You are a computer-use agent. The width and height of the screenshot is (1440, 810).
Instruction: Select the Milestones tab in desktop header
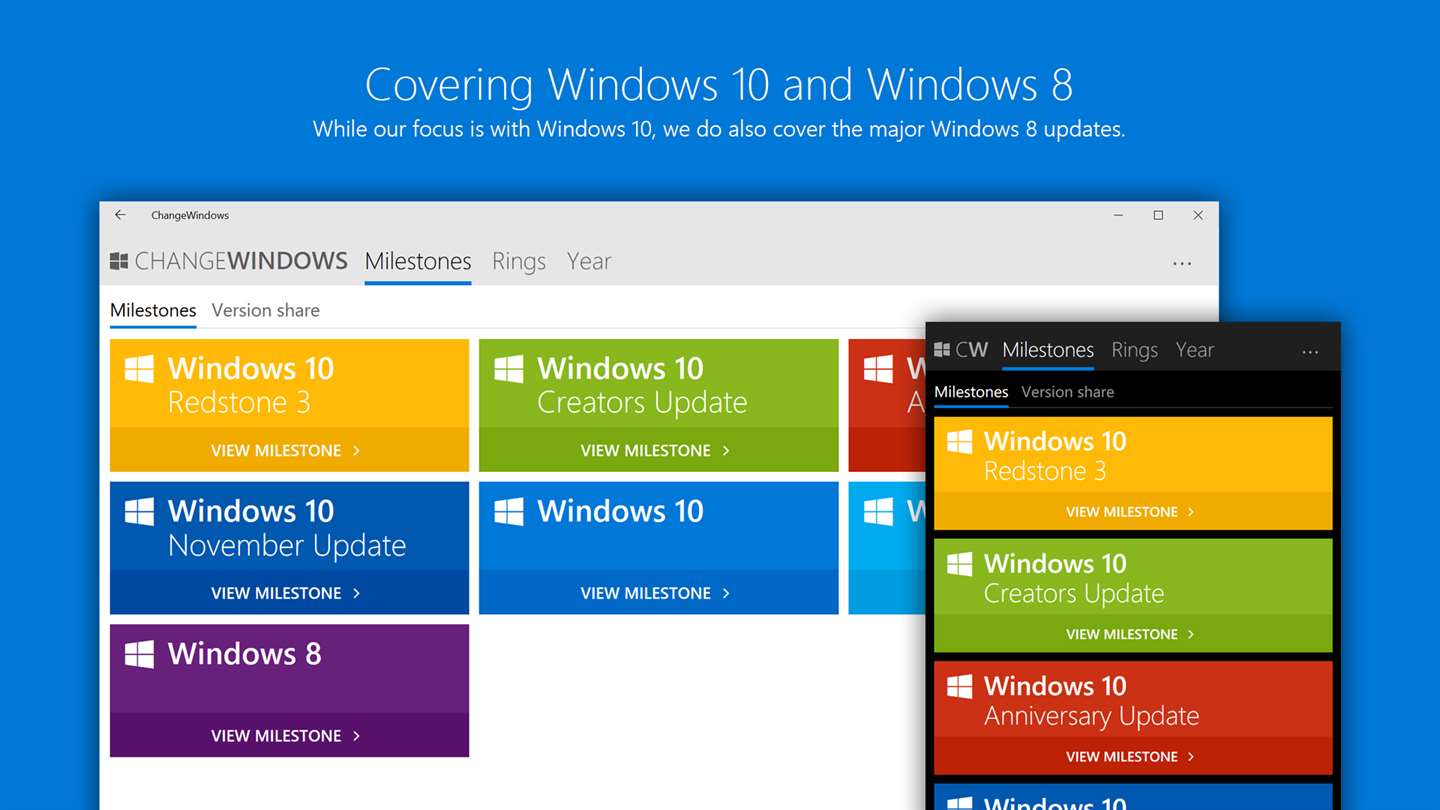(x=418, y=261)
